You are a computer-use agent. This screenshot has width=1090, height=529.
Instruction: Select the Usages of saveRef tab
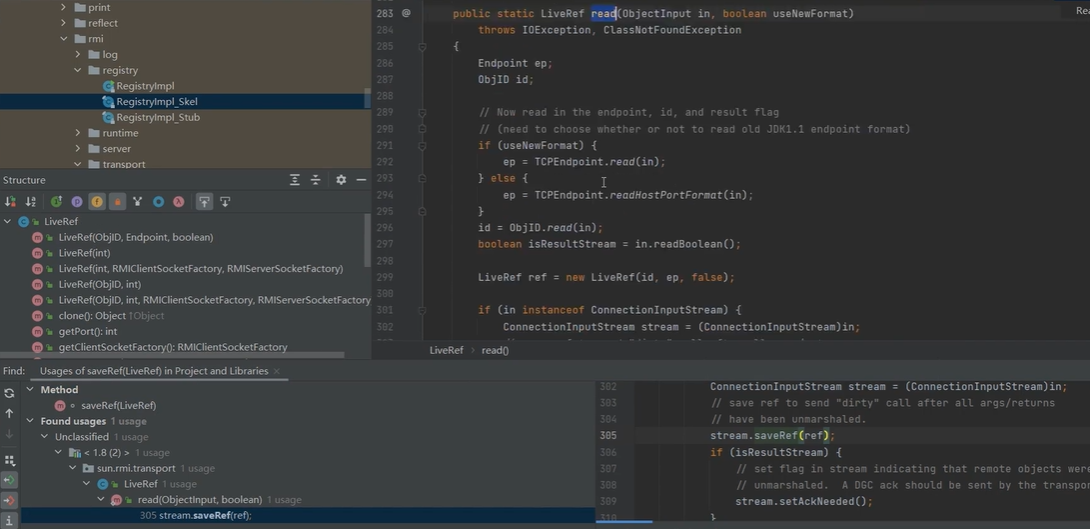(x=153, y=371)
